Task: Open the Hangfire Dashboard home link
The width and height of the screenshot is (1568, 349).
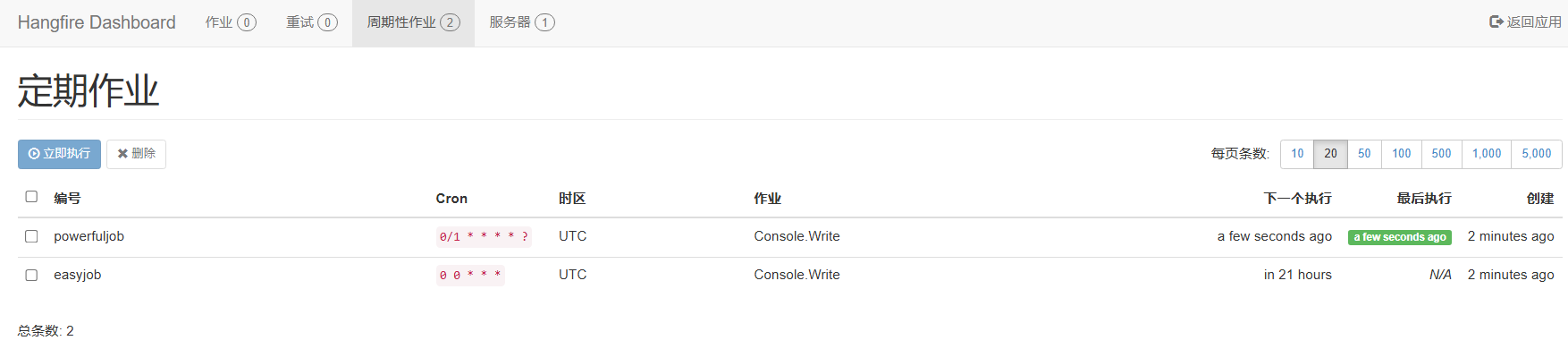Action: coord(97,22)
